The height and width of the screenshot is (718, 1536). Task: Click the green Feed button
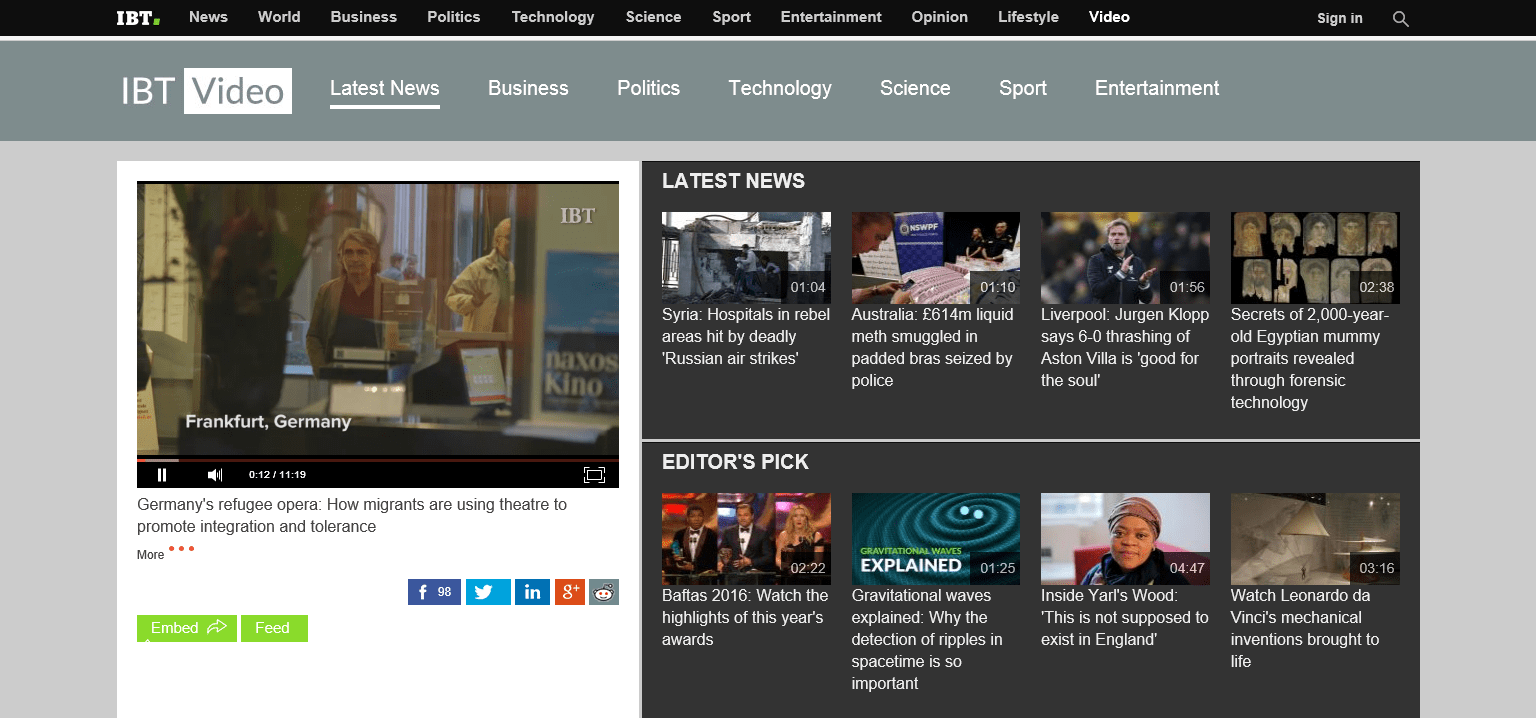click(274, 628)
